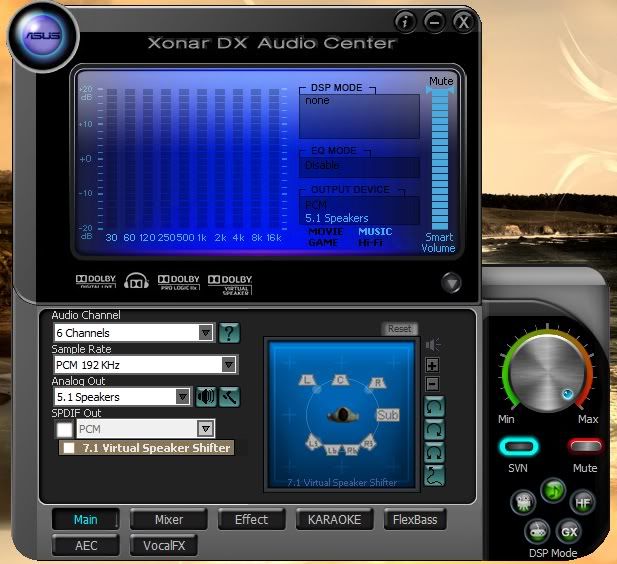Toggle the SVN smart volume button
The image size is (617, 564).
click(x=519, y=447)
